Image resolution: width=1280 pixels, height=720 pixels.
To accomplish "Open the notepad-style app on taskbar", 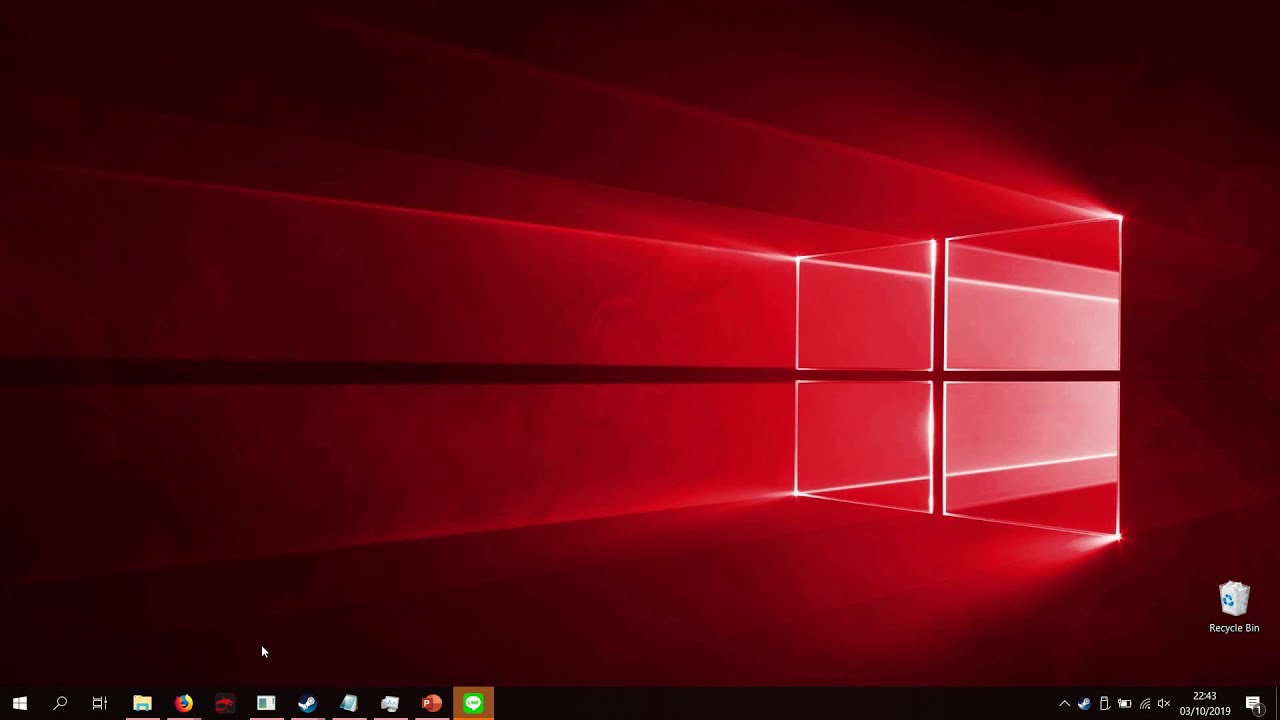I will [349, 704].
